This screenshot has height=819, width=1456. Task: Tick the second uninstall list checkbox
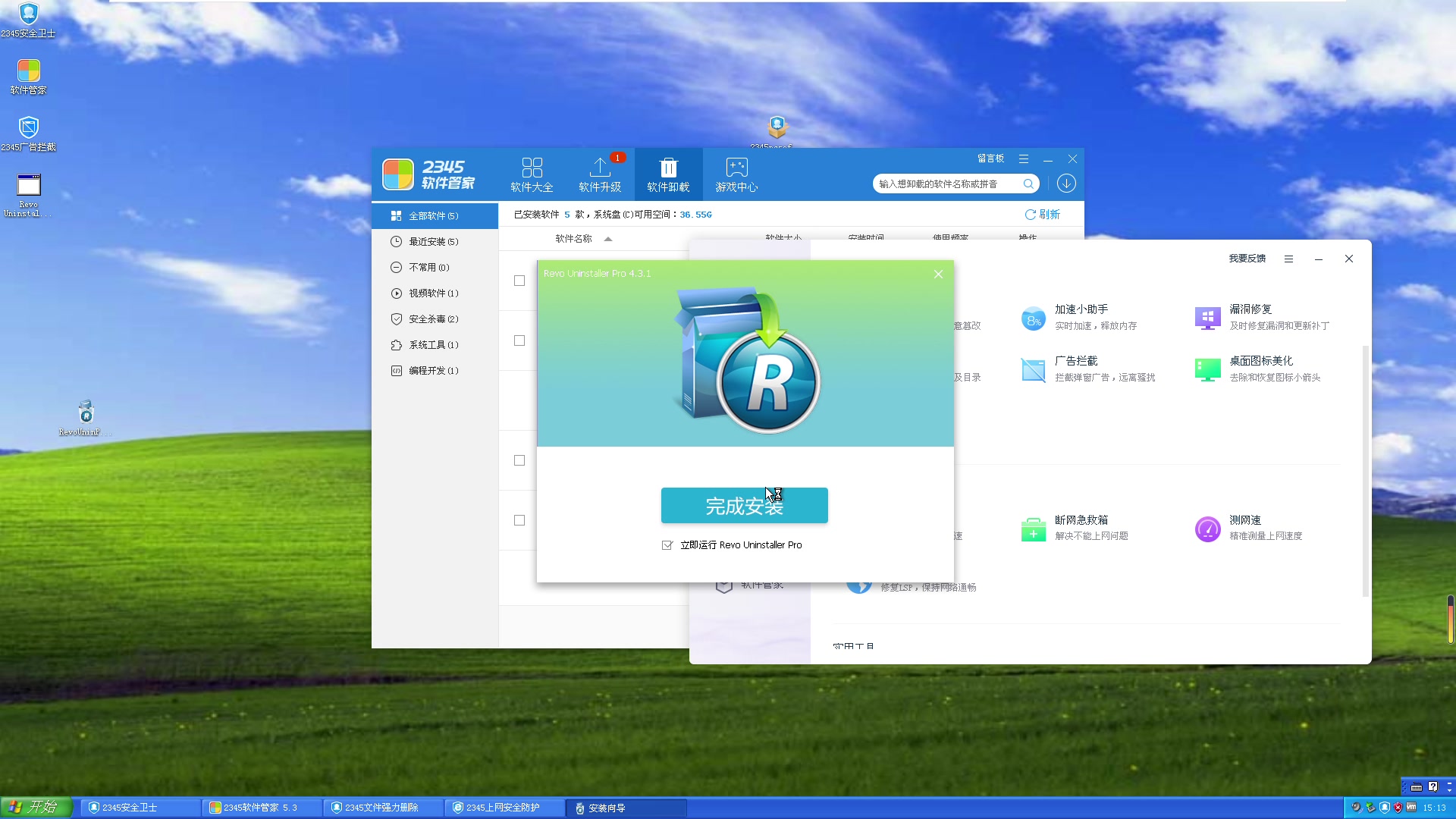click(519, 340)
